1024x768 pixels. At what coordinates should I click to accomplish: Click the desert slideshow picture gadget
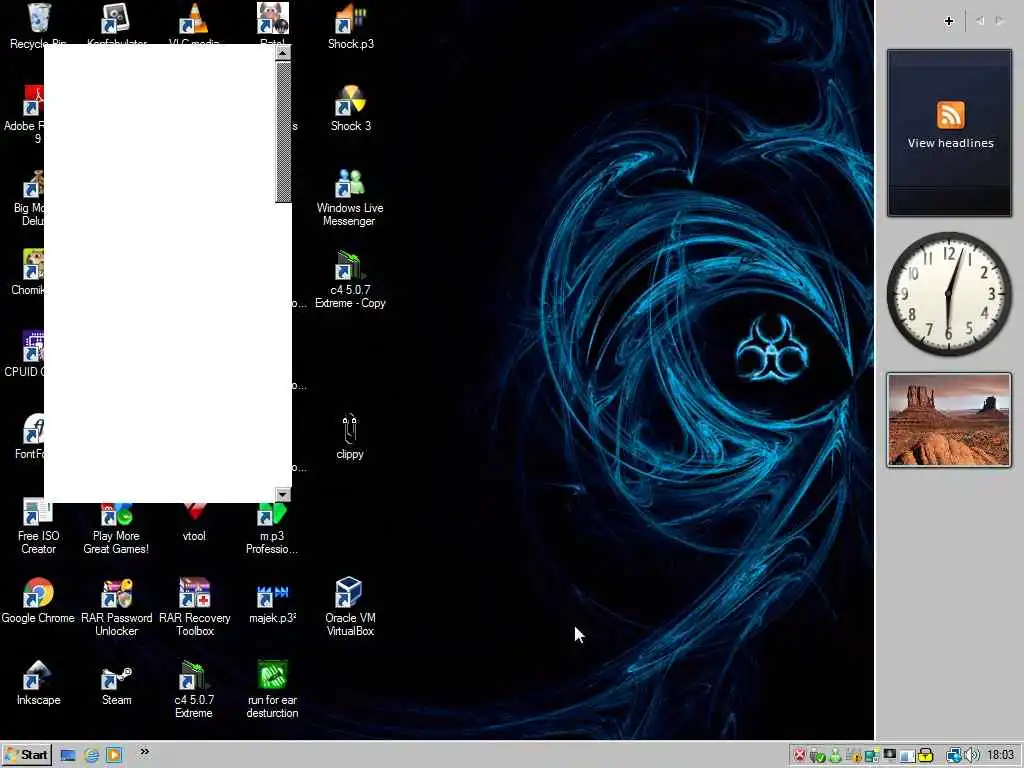(948, 420)
